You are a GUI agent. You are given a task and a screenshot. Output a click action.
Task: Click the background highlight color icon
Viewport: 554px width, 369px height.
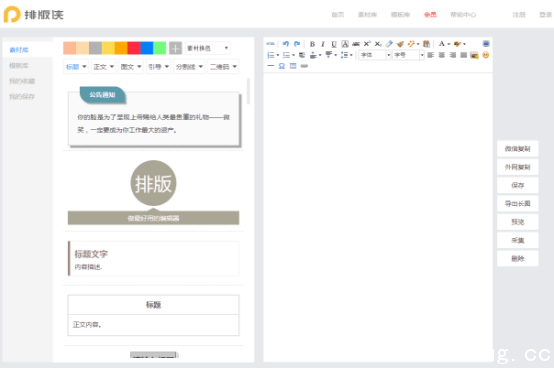click(x=458, y=44)
